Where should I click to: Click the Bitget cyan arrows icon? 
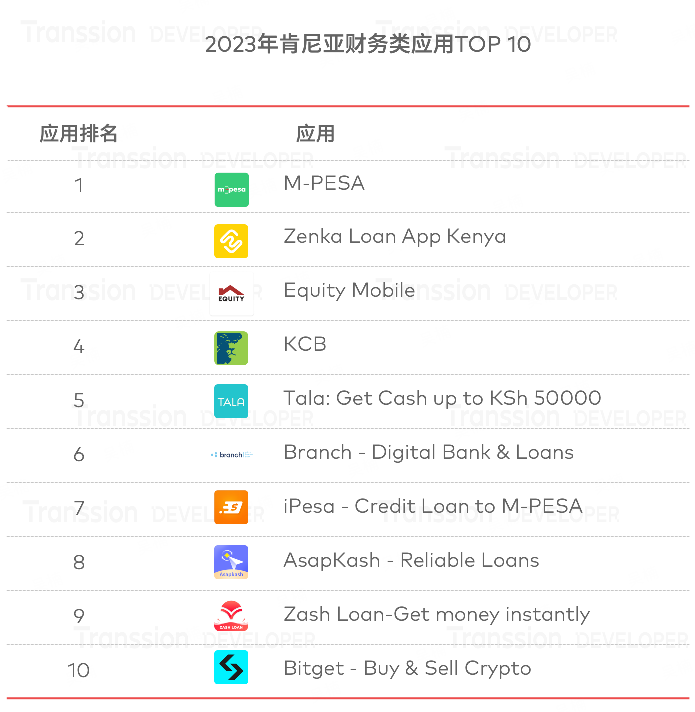(x=231, y=668)
